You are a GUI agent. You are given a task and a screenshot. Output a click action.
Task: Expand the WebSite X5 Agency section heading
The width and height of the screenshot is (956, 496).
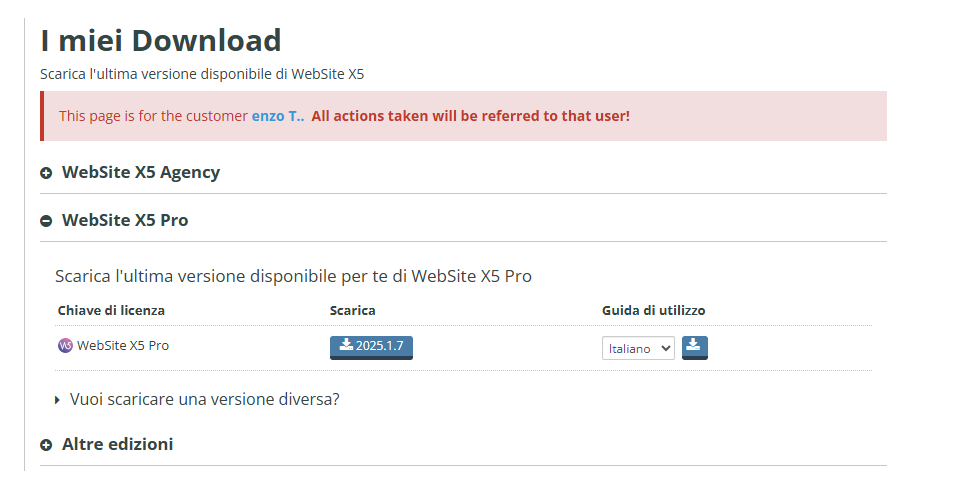pyautogui.click(x=141, y=172)
